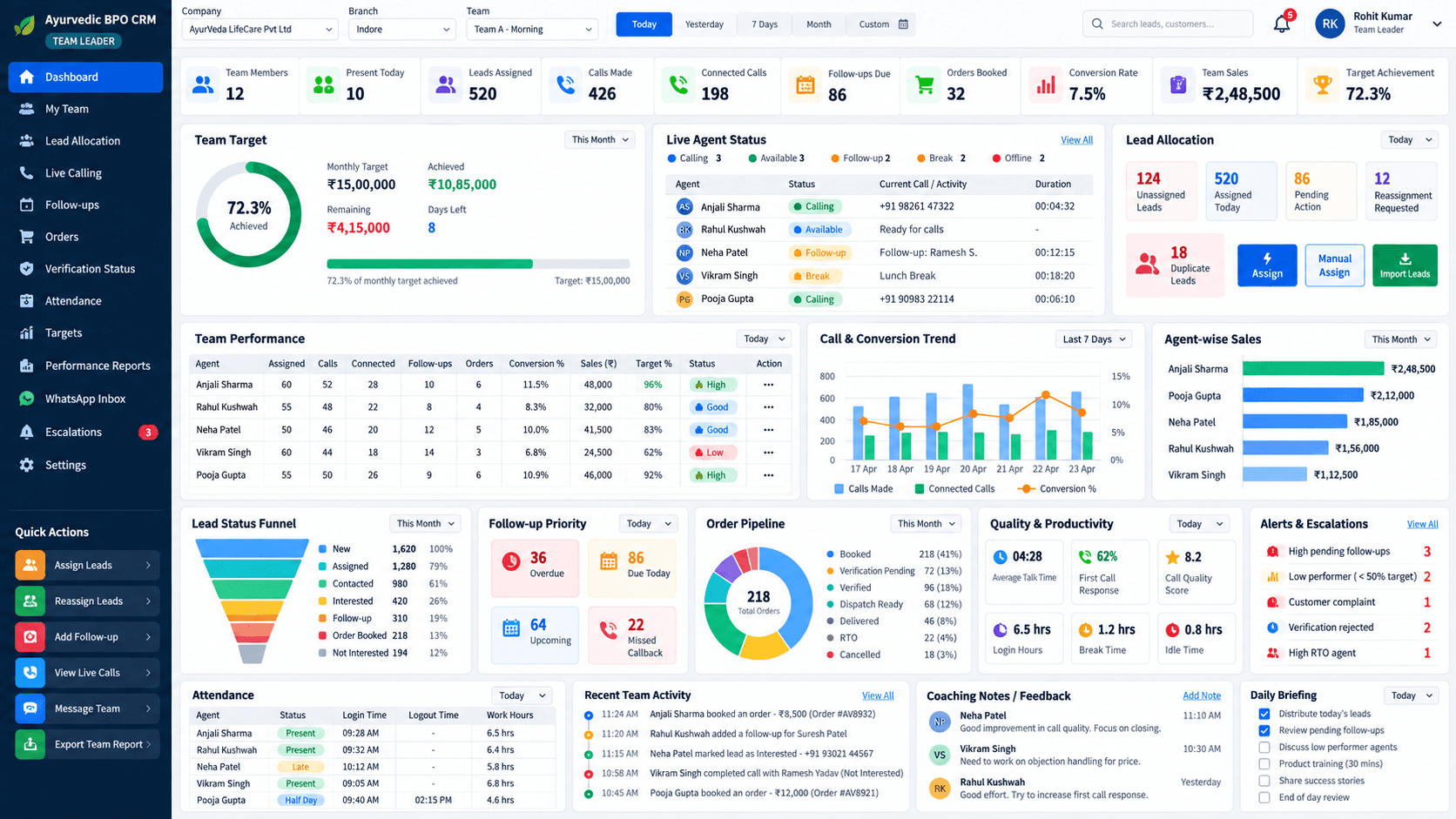Click the calendar icon in Custom date filter
Screen dimensions: 1456x819
(903, 24)
